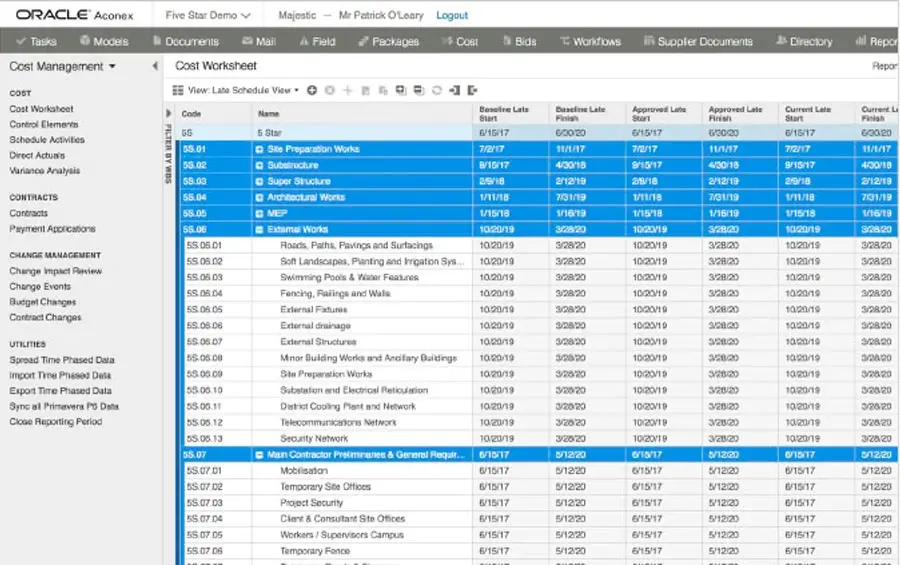900x565 pixels.
Task: Click the Code column header
Action: [x=191, y=114]
